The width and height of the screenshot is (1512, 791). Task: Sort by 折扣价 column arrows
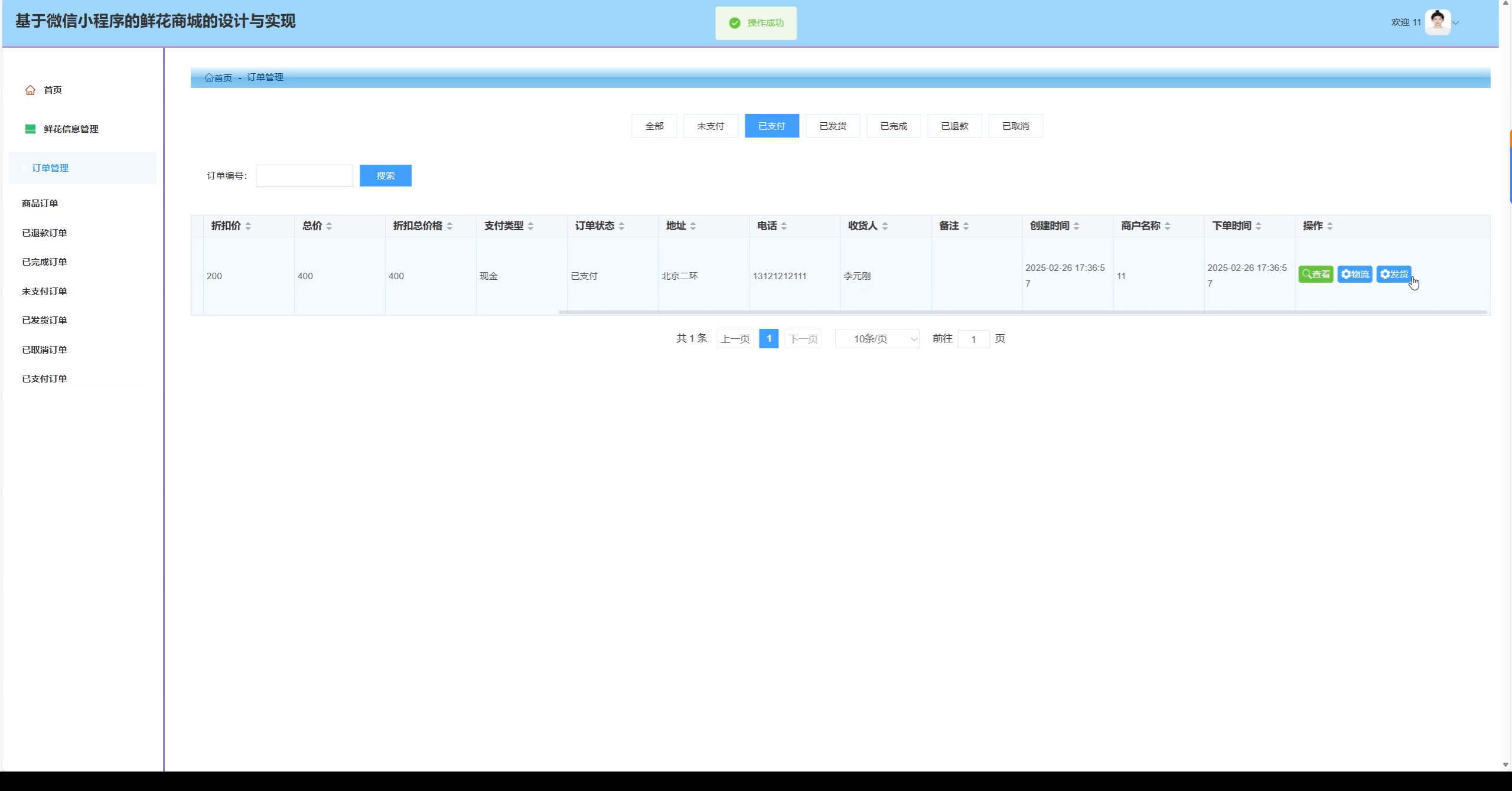248,226
